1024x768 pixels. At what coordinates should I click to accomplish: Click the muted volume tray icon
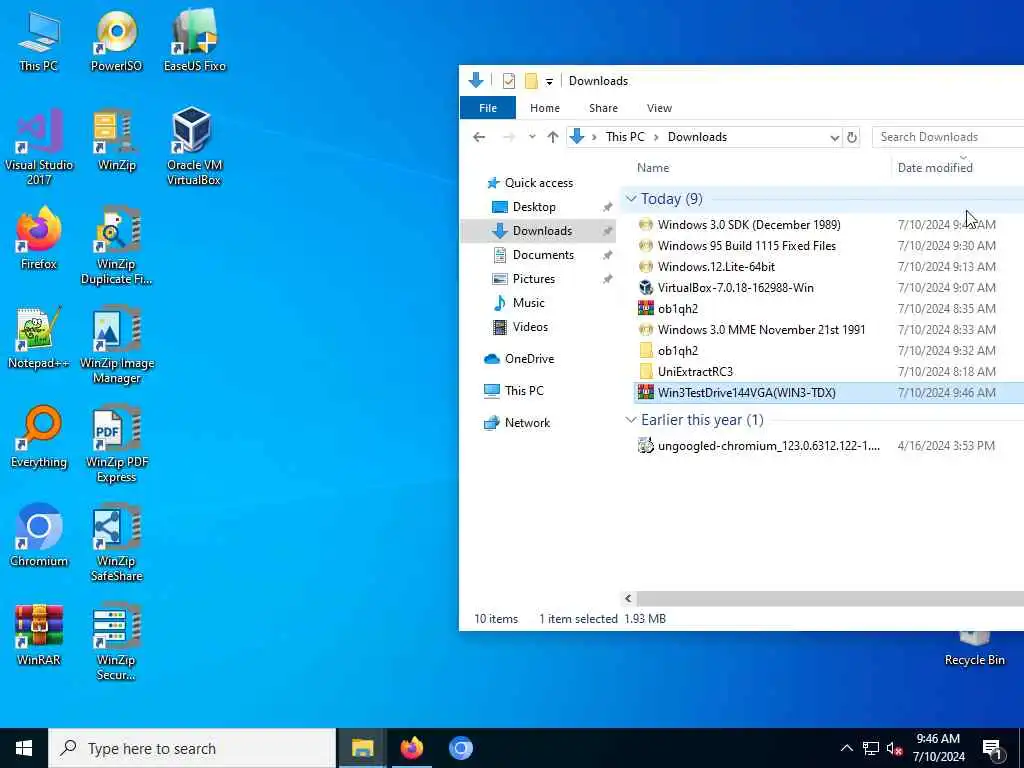point(895,748)
